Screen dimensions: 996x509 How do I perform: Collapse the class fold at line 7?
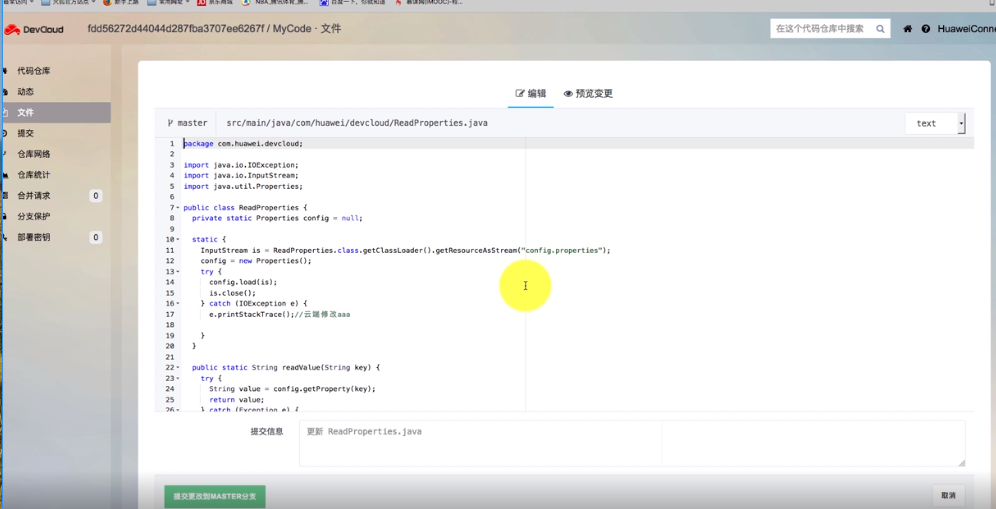178,208
